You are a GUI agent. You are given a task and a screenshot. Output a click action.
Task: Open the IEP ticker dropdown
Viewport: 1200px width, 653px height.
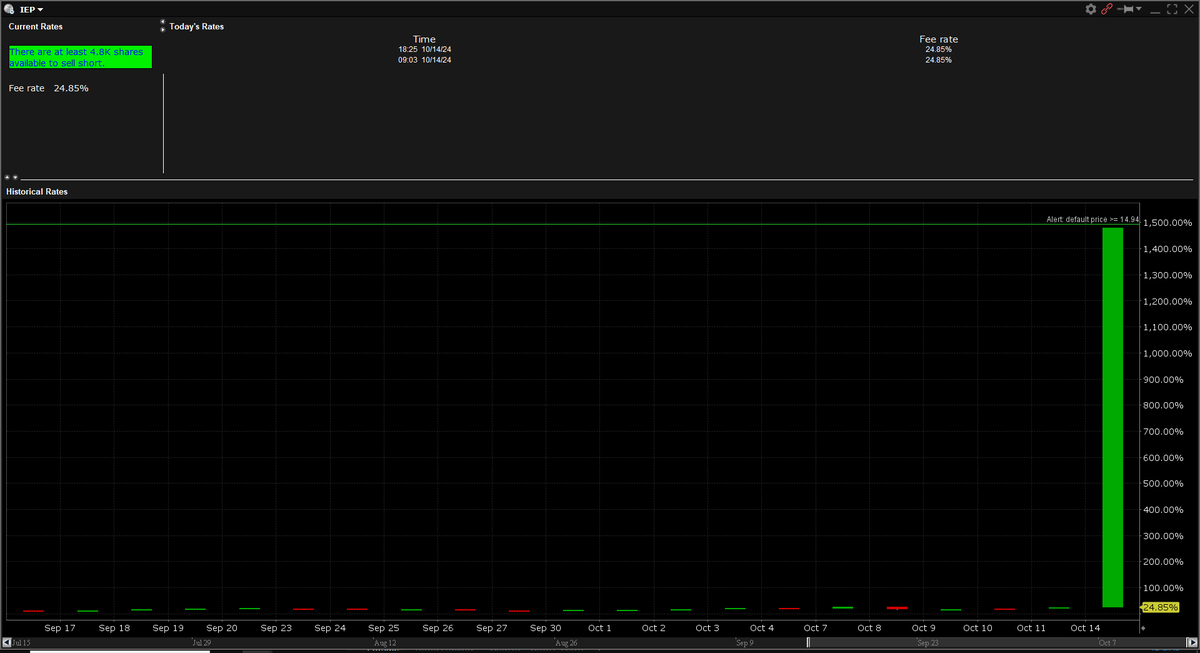(40, 9)
